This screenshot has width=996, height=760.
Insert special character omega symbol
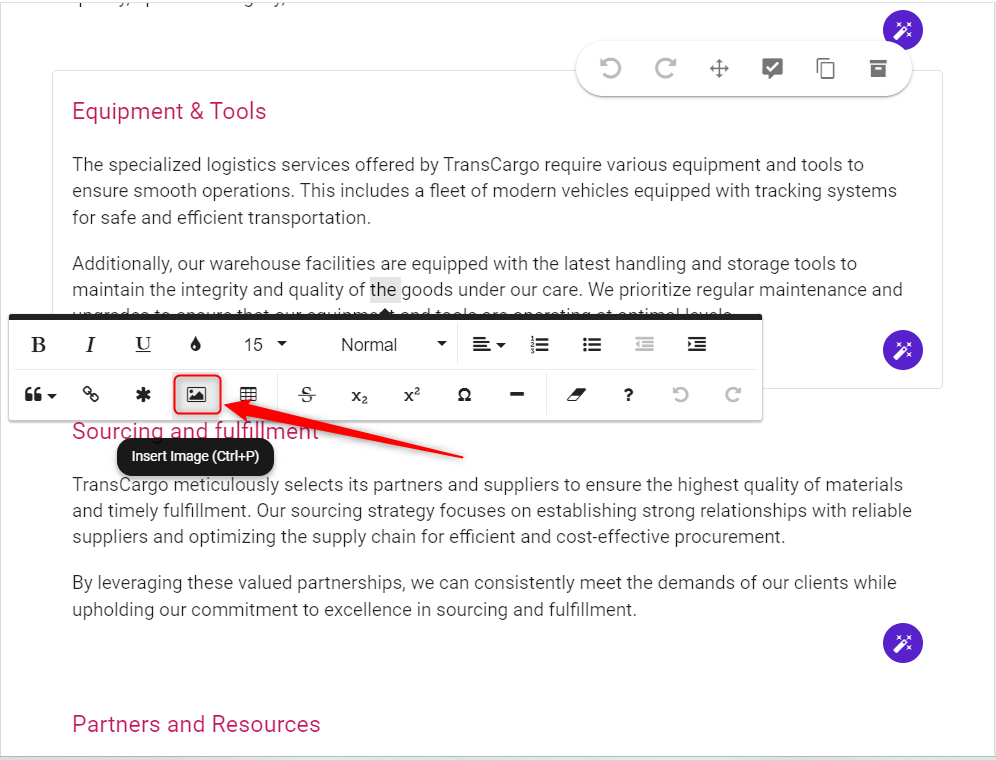[x=464, y=395]
